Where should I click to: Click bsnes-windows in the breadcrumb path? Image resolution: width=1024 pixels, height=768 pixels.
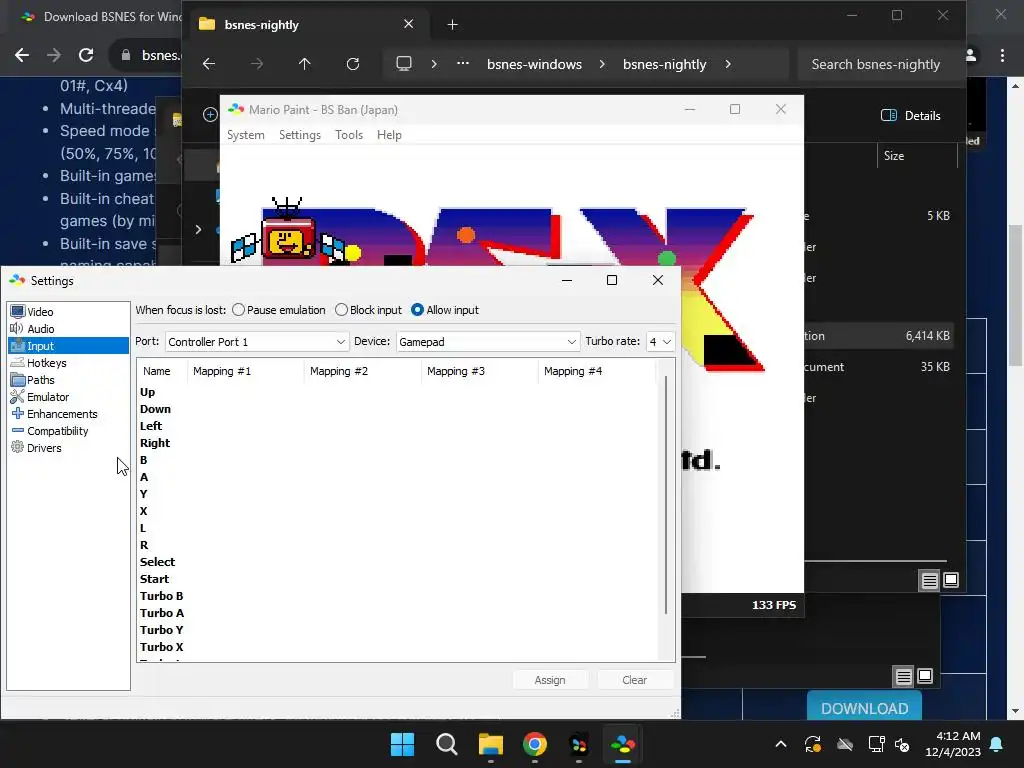534,64
